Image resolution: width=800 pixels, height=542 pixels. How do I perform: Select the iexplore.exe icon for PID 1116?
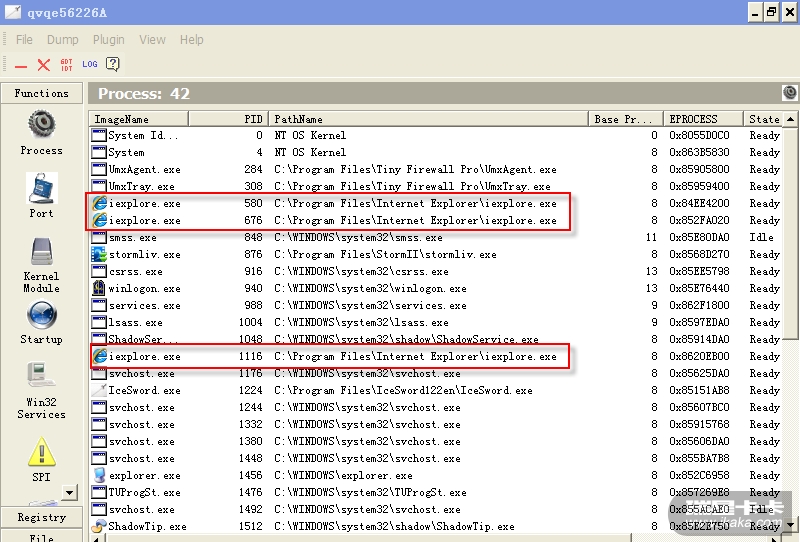pos(99,356)
